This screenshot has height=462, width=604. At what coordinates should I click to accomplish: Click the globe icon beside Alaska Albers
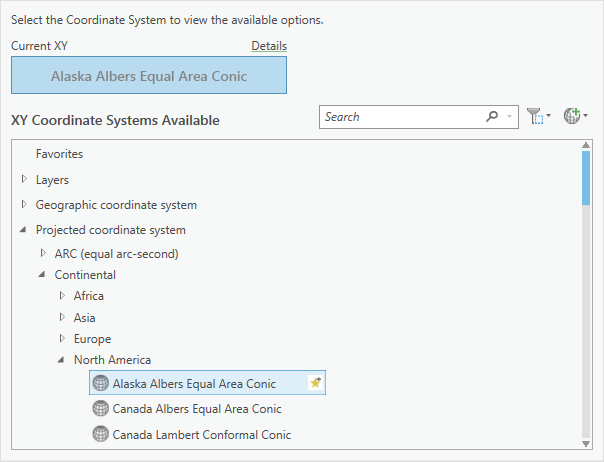click(x=100, y=383)
